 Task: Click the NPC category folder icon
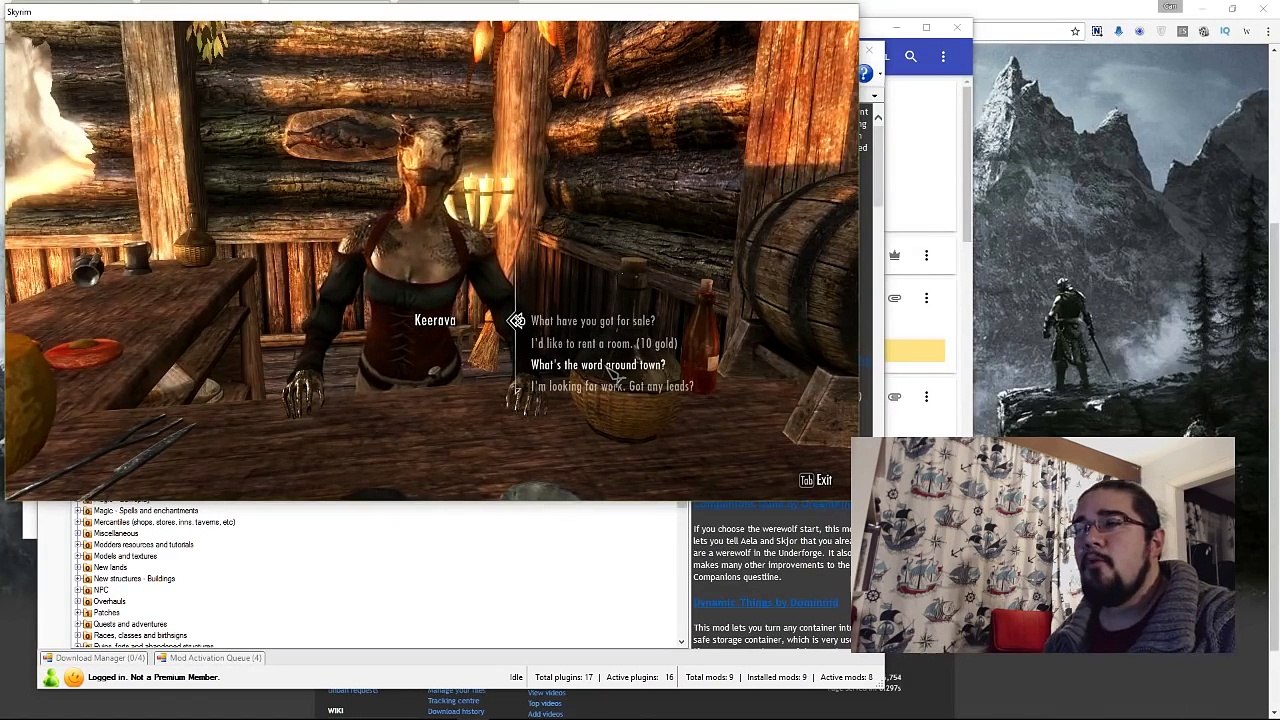tap(87, 590)
